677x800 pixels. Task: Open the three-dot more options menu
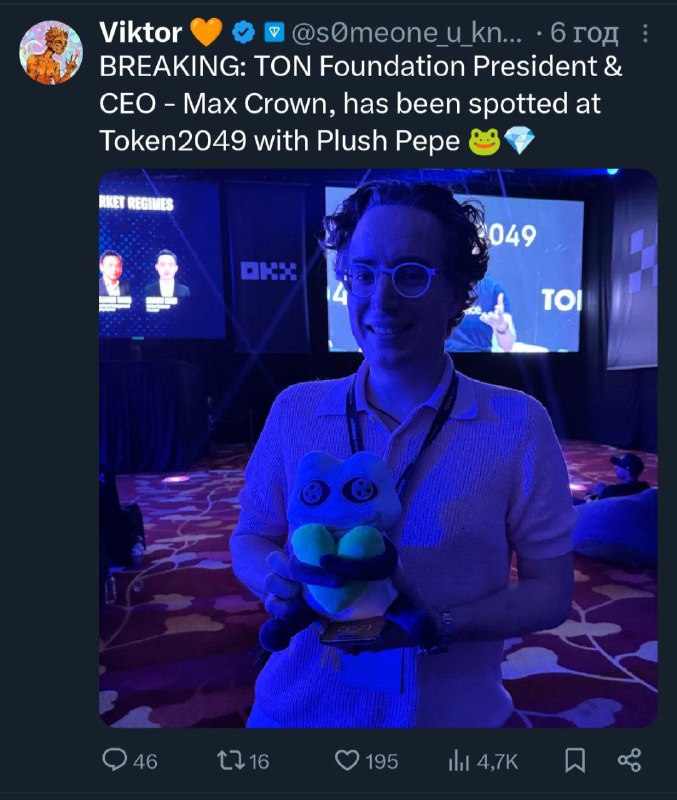645,33
